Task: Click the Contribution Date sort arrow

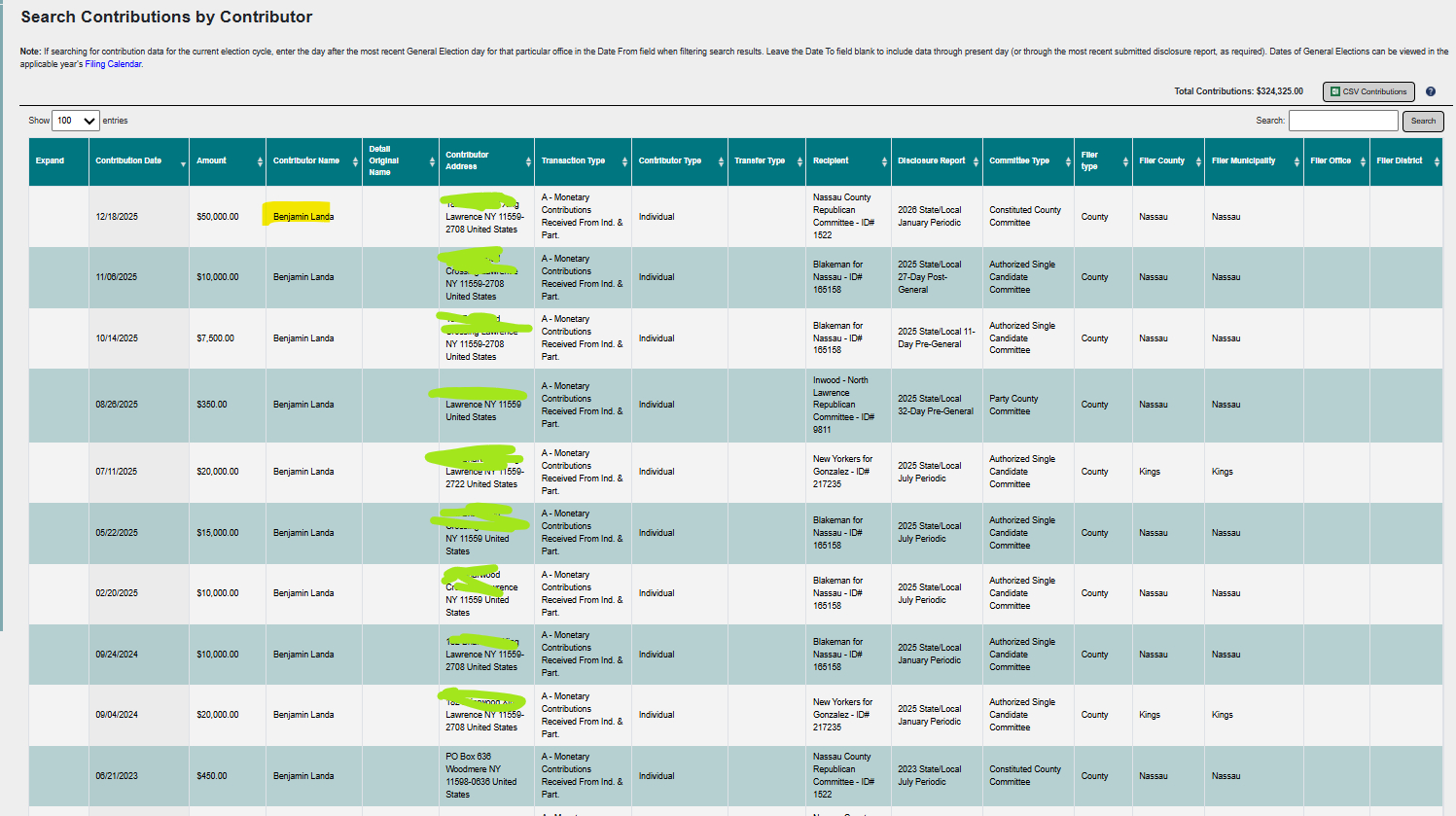Action: pos(183,163)
